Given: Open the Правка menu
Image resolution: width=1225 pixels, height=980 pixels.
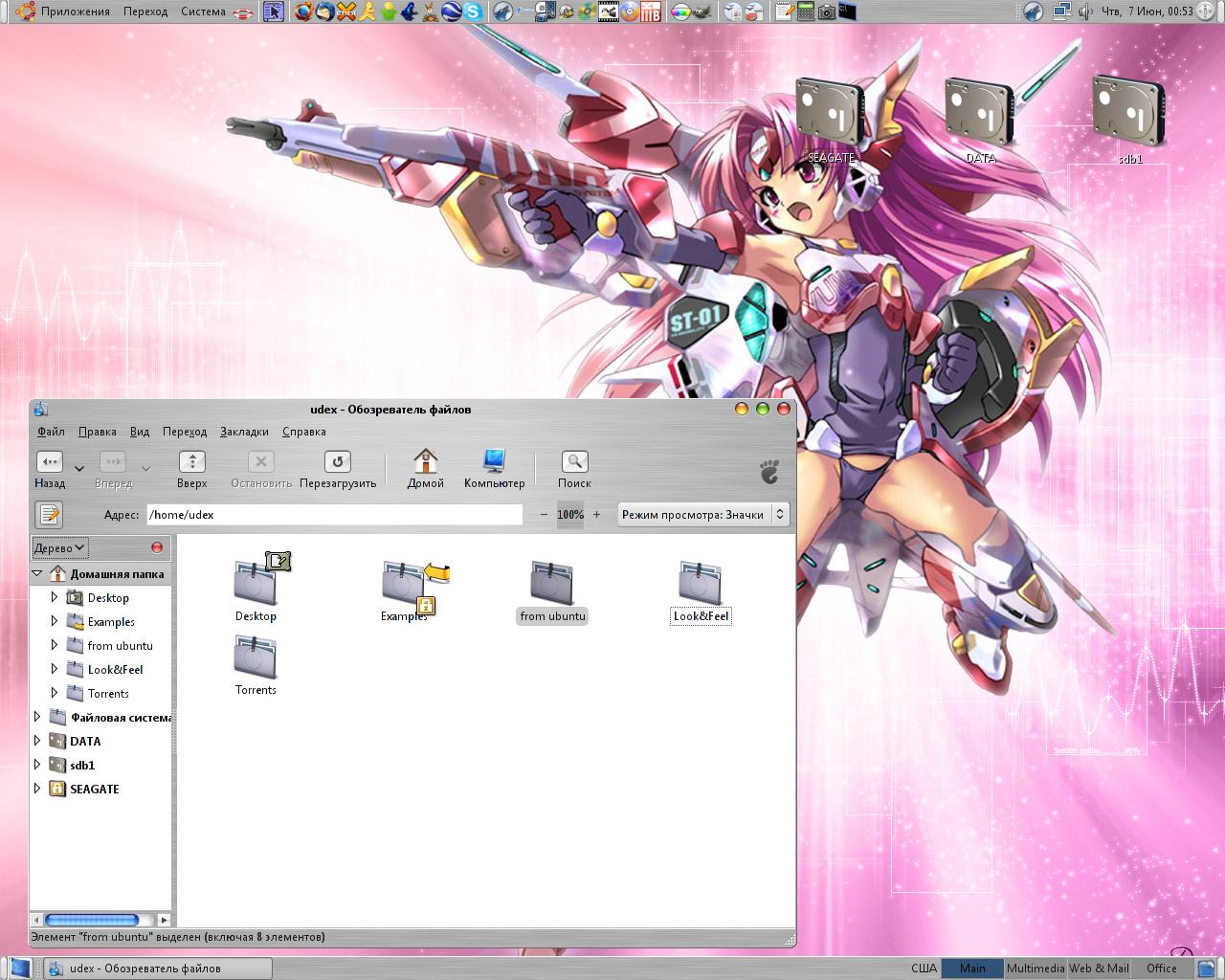Looking at the screenshot, I should pos(98,432).
